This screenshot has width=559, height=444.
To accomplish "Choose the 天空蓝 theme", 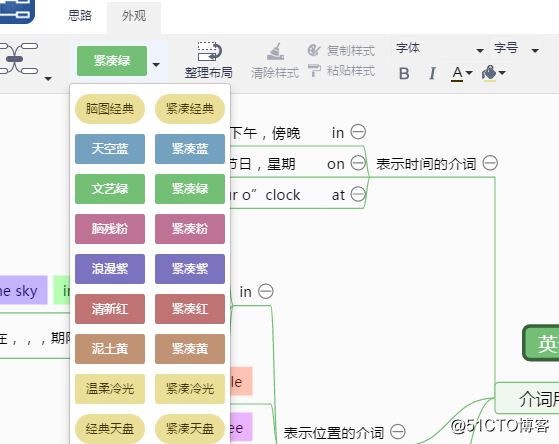I will [110, 149].
